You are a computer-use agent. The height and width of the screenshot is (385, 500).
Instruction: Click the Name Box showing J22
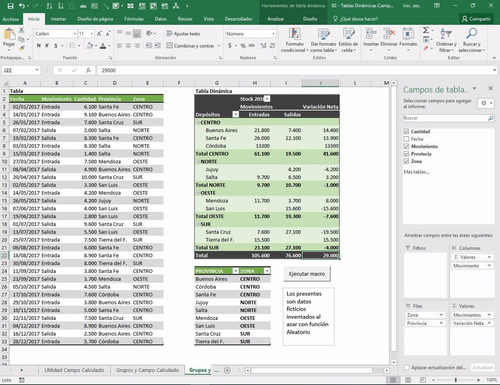[21, 70]
